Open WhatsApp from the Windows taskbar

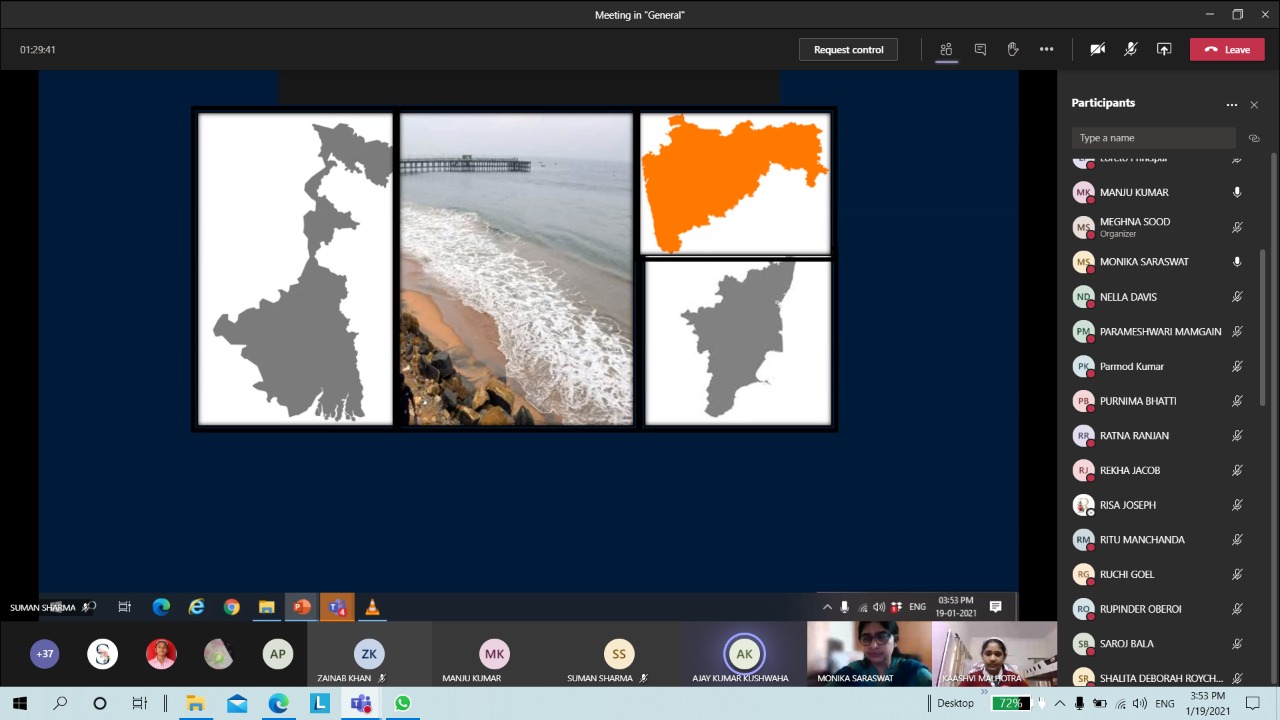tap(403, 703)
